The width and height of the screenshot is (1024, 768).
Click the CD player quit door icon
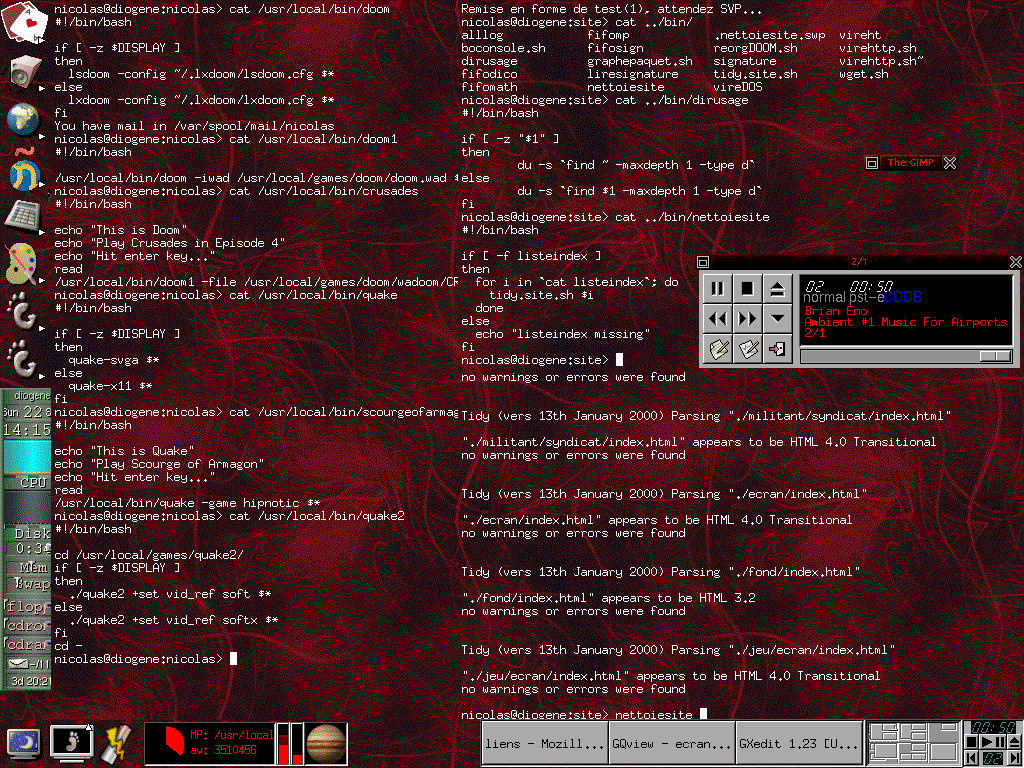[777, 349]
